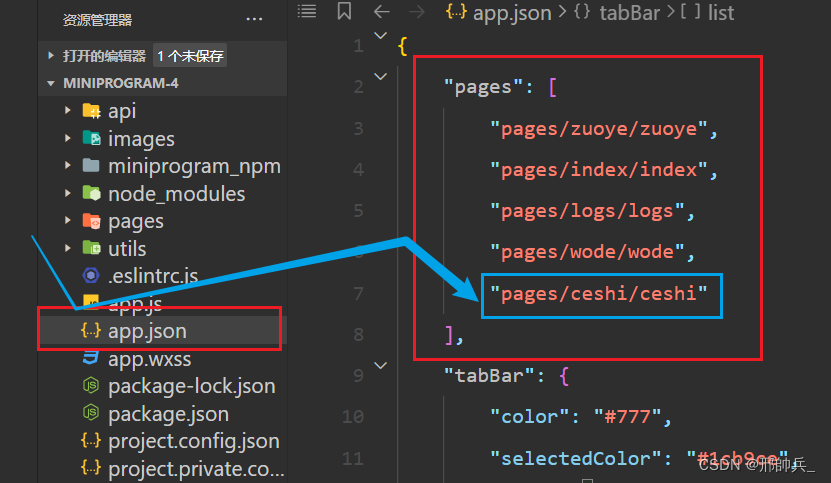Fold the pages array at line 2
The height and width of the screenshot is (483, 831).
tap(381, 77)
